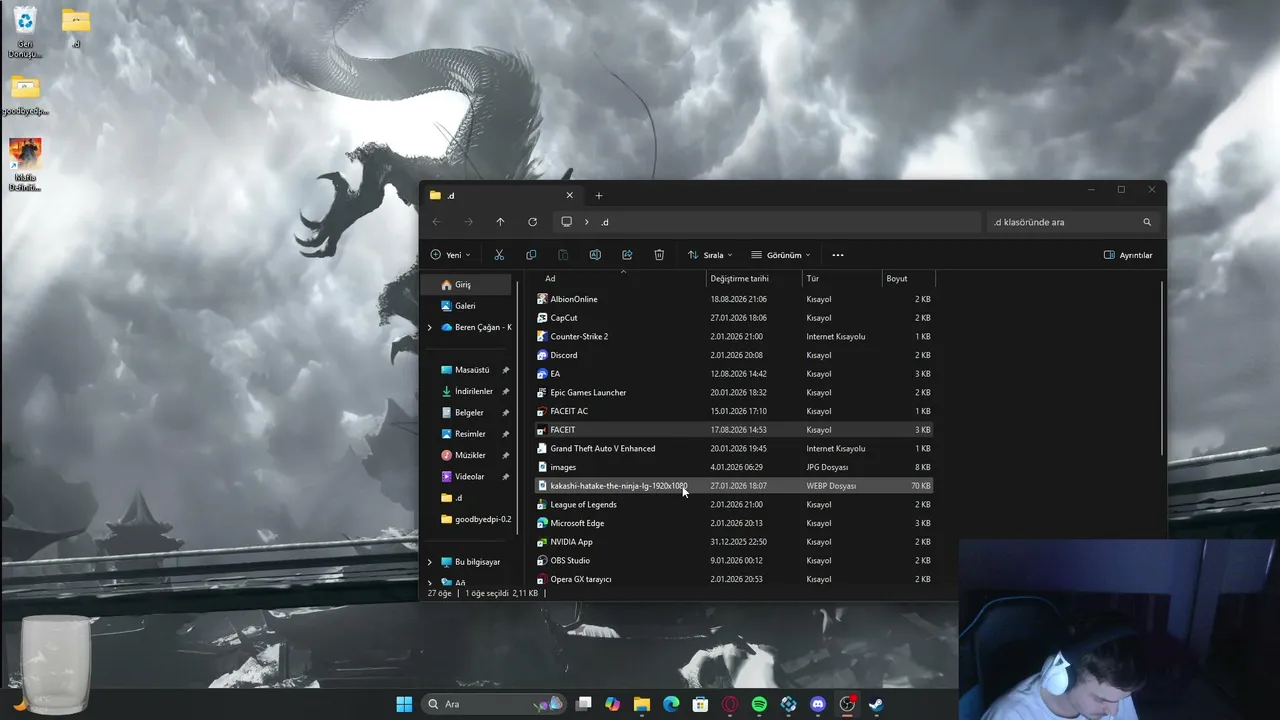
Task: Expand the Beren Çağan OneDrive tree node
Action: pyautogui.click(x=430, y=327)
